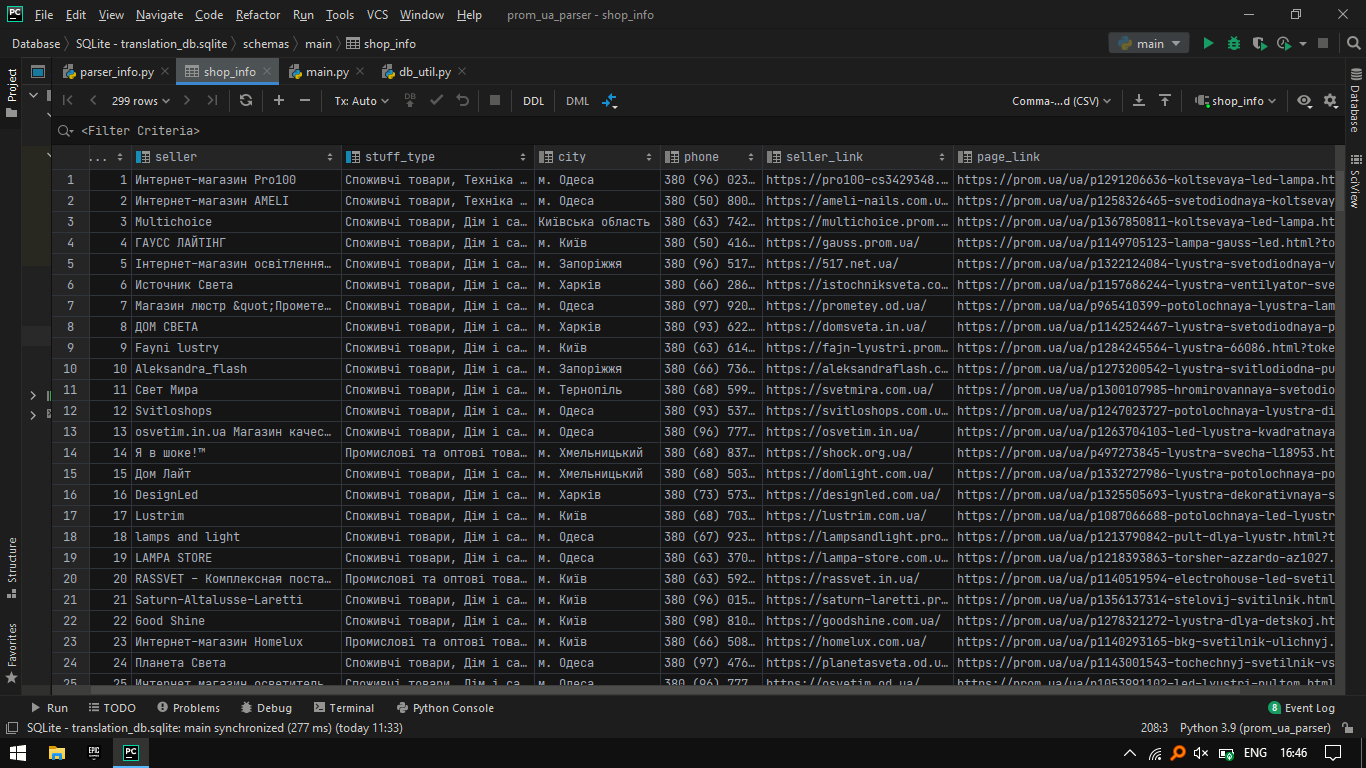Commit changes with the checkmark icon
Screen dimensions: 1366x768
tap(436, 101)
